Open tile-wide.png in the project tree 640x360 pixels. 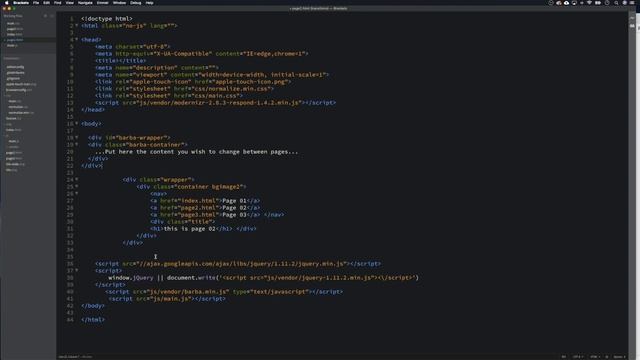[x=15, y=164]
